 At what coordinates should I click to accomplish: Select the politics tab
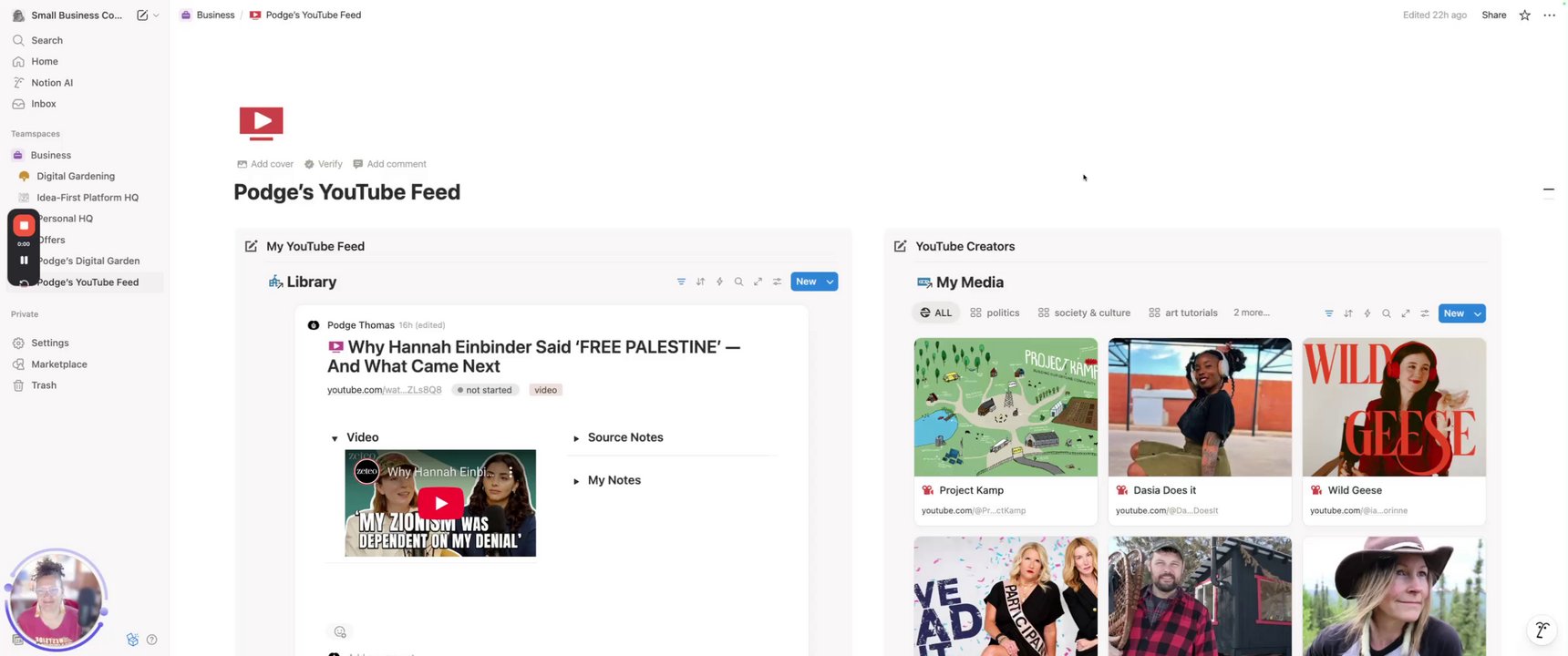point(995,313)
